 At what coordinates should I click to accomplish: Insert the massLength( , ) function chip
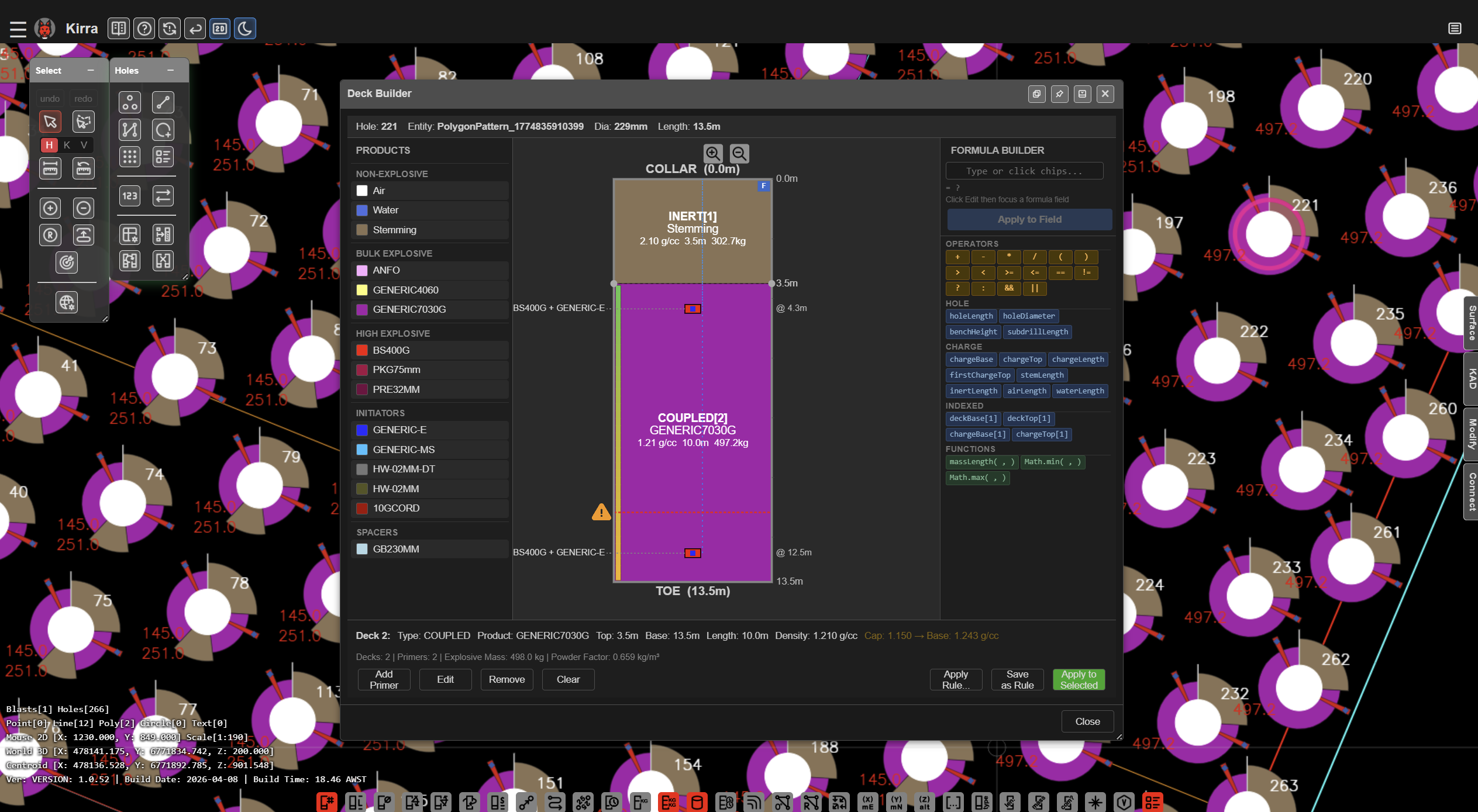pyautogui.click(x=982, y=462)
